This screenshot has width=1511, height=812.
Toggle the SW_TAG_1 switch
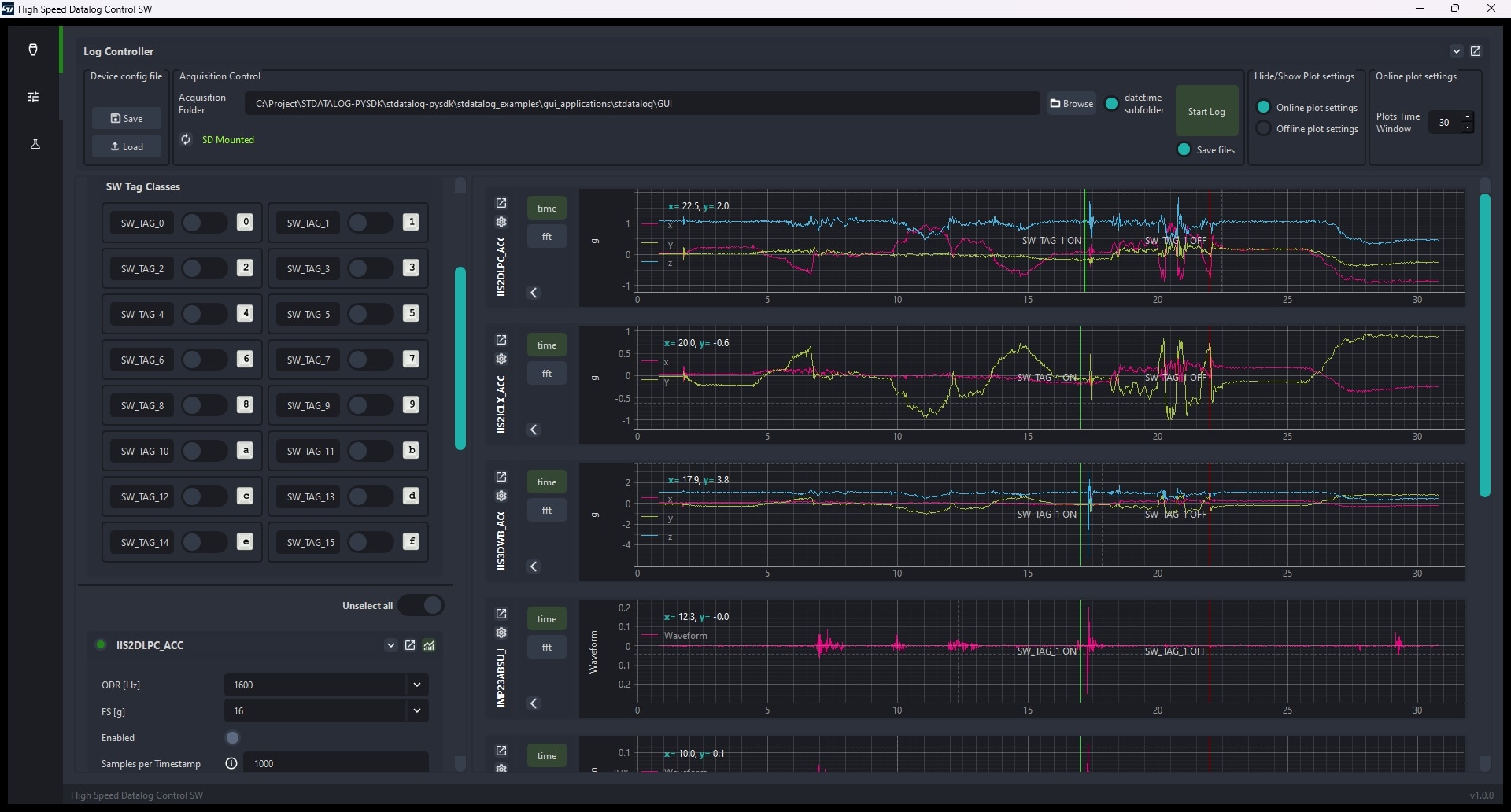pos(370,223)
